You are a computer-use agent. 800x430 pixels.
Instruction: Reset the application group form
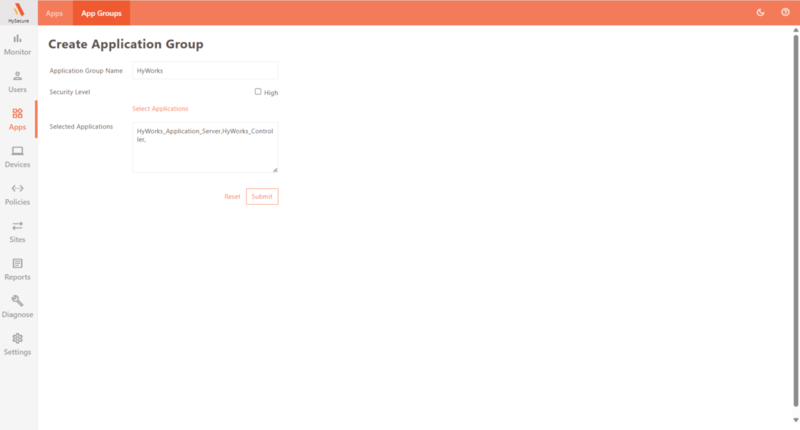coord(232,196)
